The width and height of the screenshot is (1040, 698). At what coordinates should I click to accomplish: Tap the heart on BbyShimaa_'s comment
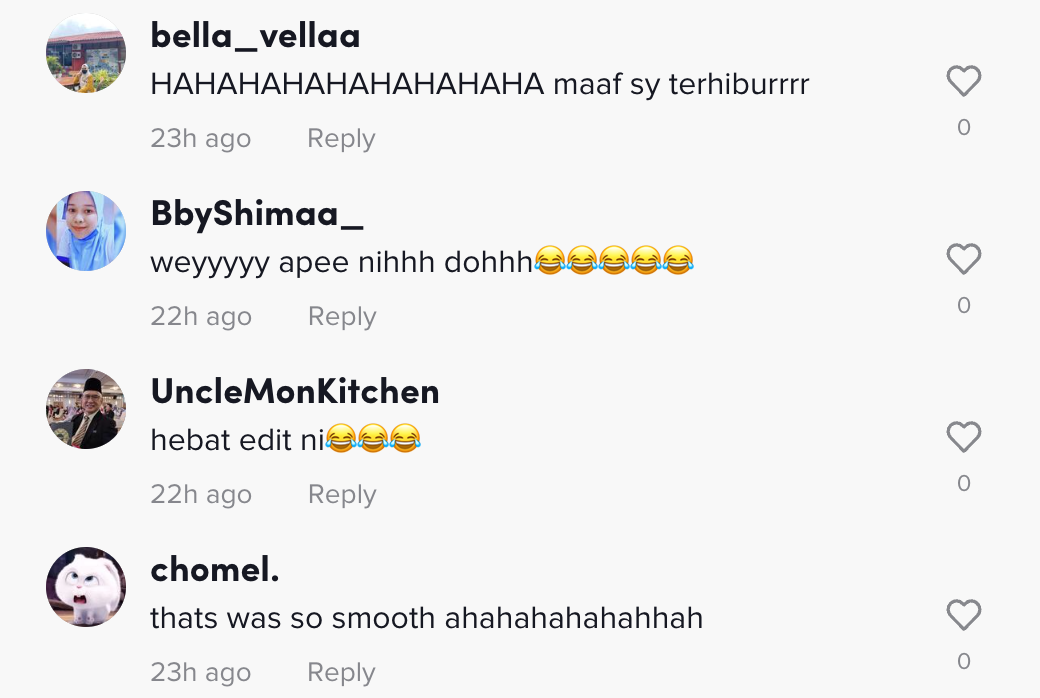click(x=963, y=259)
